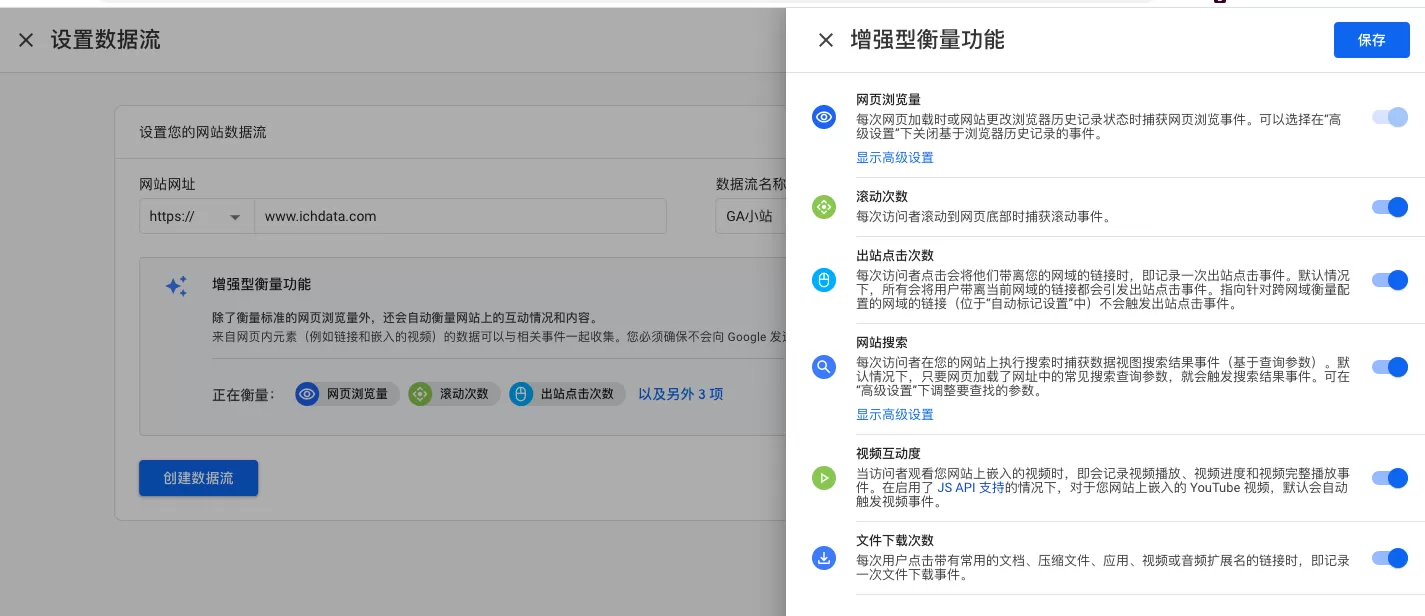Expand 显示高级设置 under 网站搜索
The width and height of the screenshot is (1425, 616).
[x=895, y=415]
